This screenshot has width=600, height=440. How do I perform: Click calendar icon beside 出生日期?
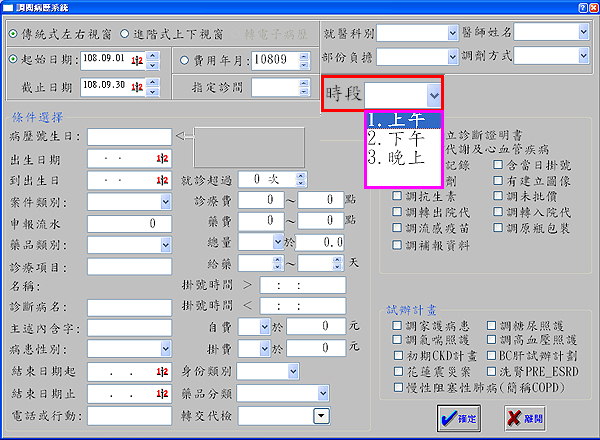[161, 158]
